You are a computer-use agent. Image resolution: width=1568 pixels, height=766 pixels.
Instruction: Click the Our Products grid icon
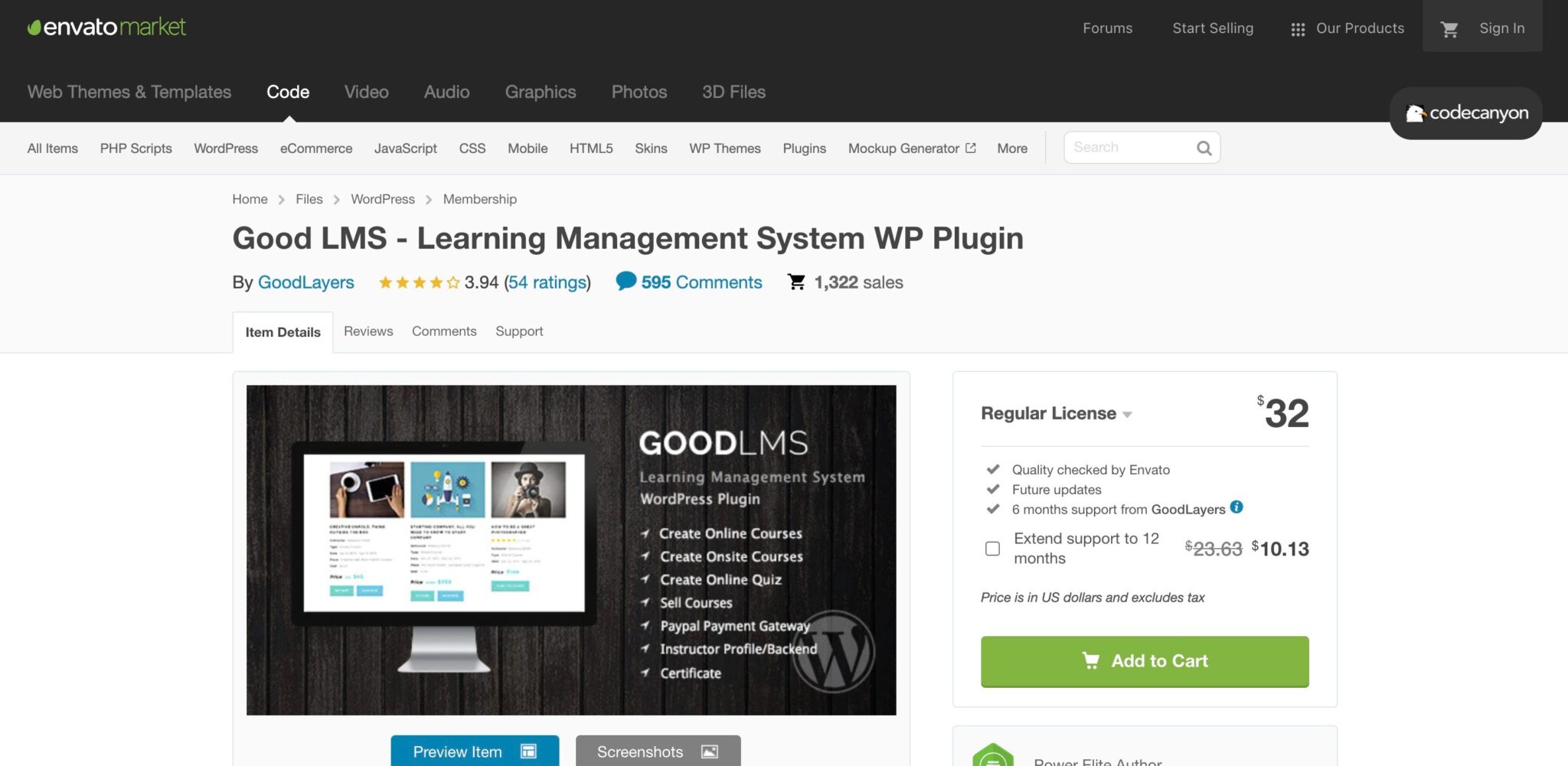[x=1298, y=29]
